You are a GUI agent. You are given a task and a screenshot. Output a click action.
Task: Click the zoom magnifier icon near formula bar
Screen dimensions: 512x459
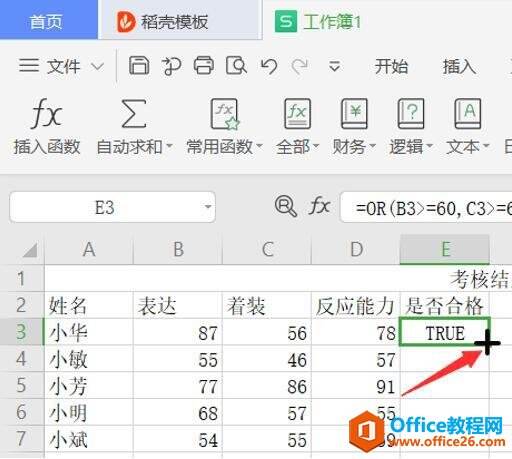pos(286,206)
